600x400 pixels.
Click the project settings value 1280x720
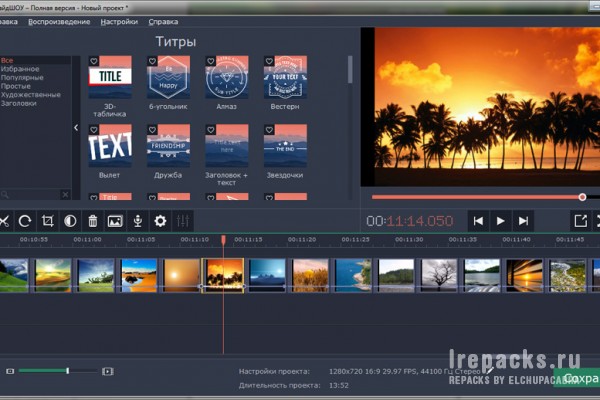(405, 371)
